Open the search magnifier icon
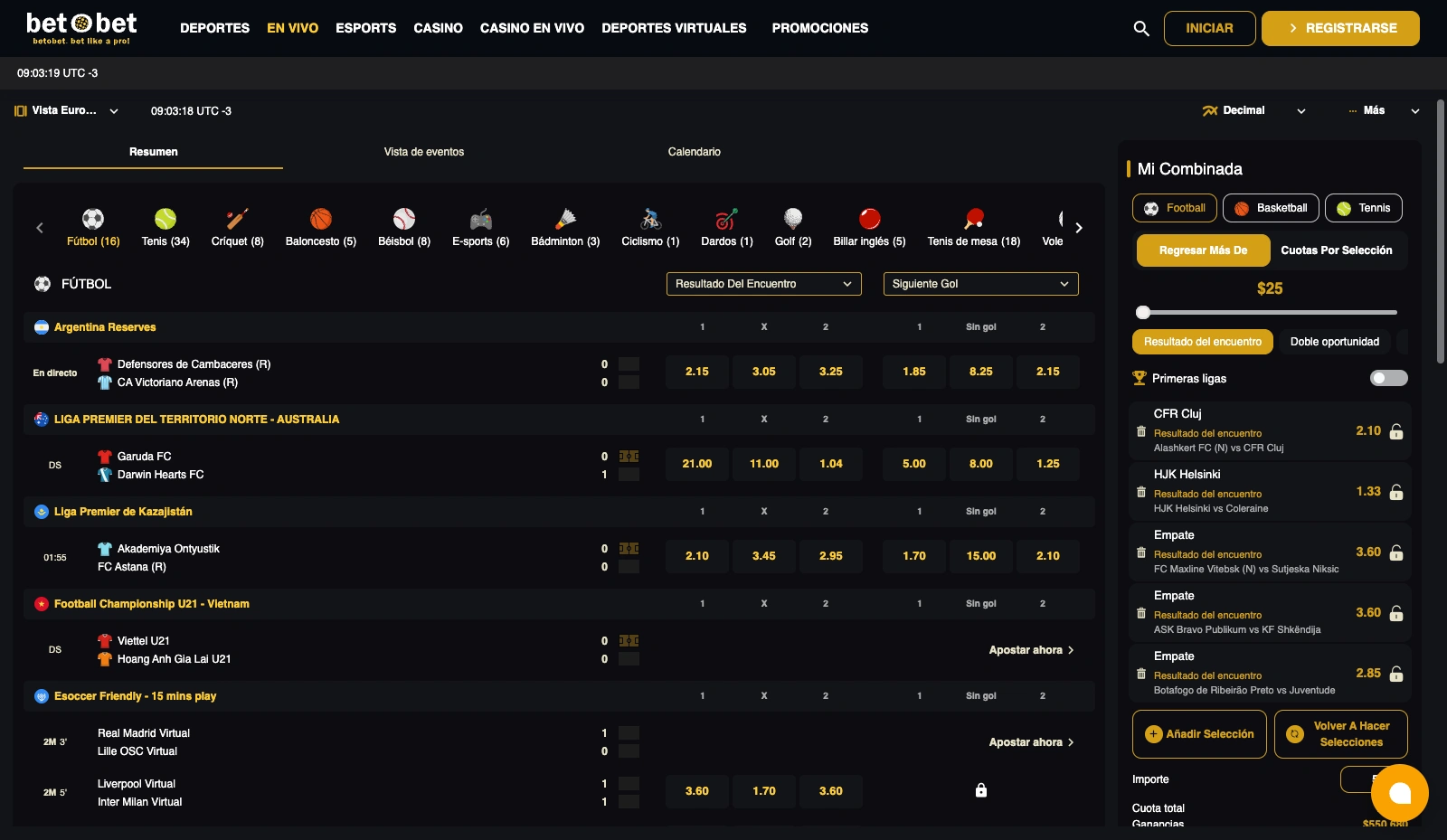 [x=1141, y=29]
